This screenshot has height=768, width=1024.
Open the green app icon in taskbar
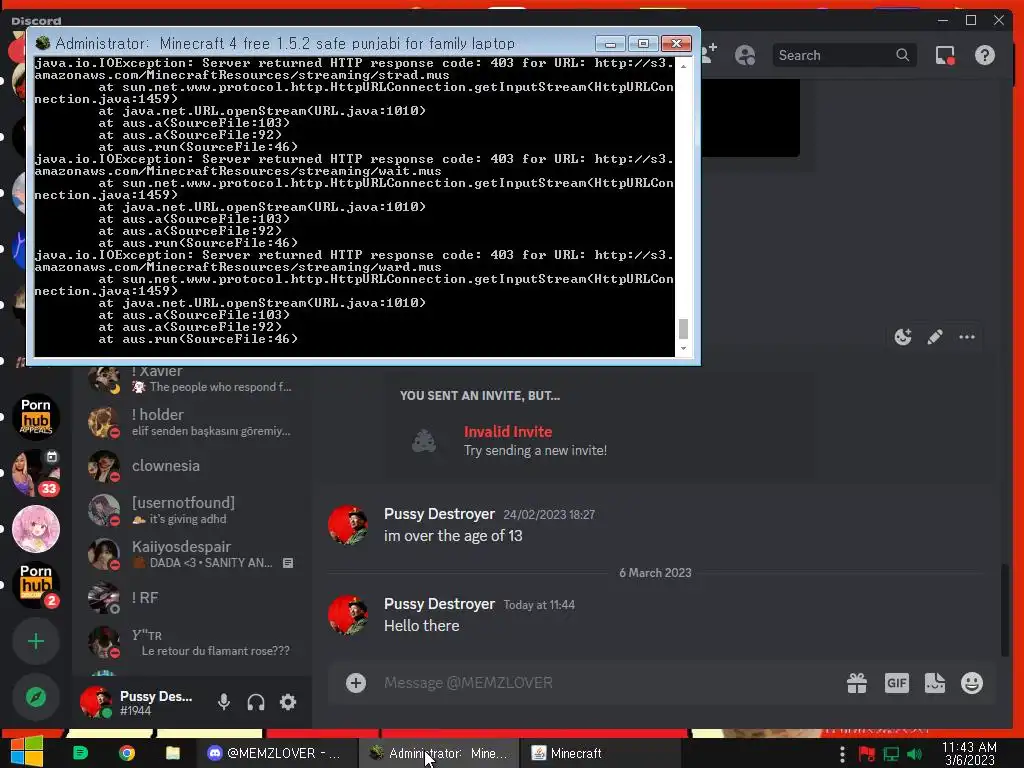click(80, 753)
